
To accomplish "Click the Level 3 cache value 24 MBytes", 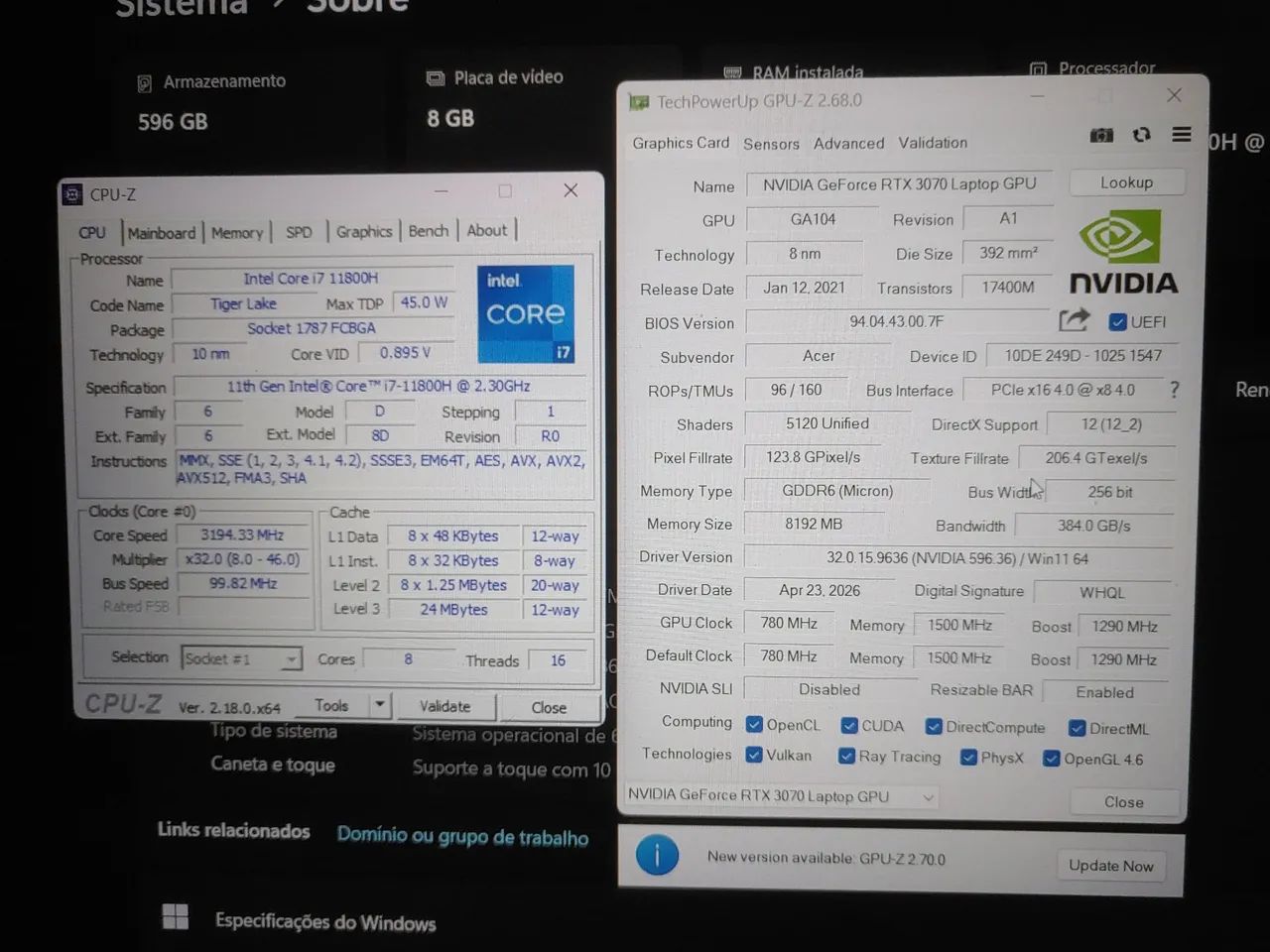I will [453, 609].
